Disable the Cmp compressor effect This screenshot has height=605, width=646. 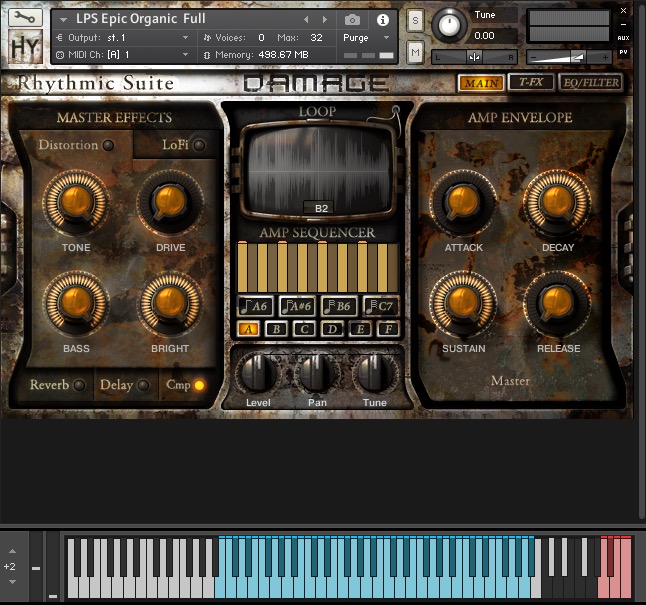[x=199, y=385]
